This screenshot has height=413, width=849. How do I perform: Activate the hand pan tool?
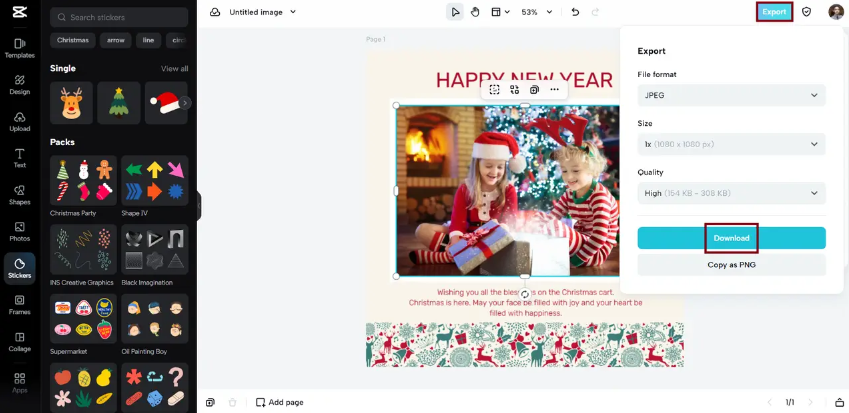pyautogui.click(x=475, y=12)
